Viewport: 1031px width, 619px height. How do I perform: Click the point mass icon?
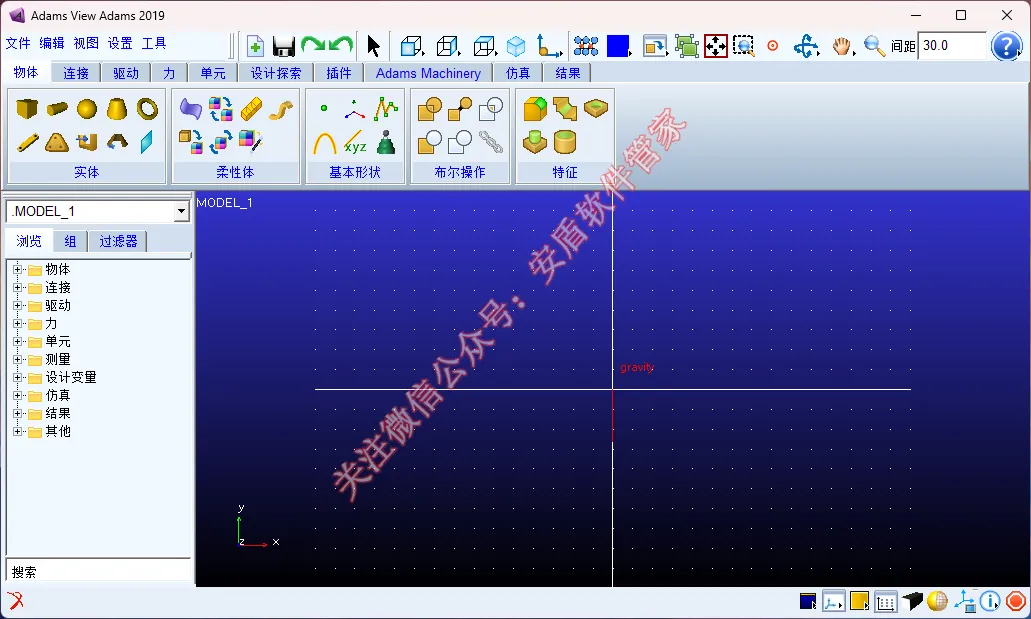click(x=386, y=142)
